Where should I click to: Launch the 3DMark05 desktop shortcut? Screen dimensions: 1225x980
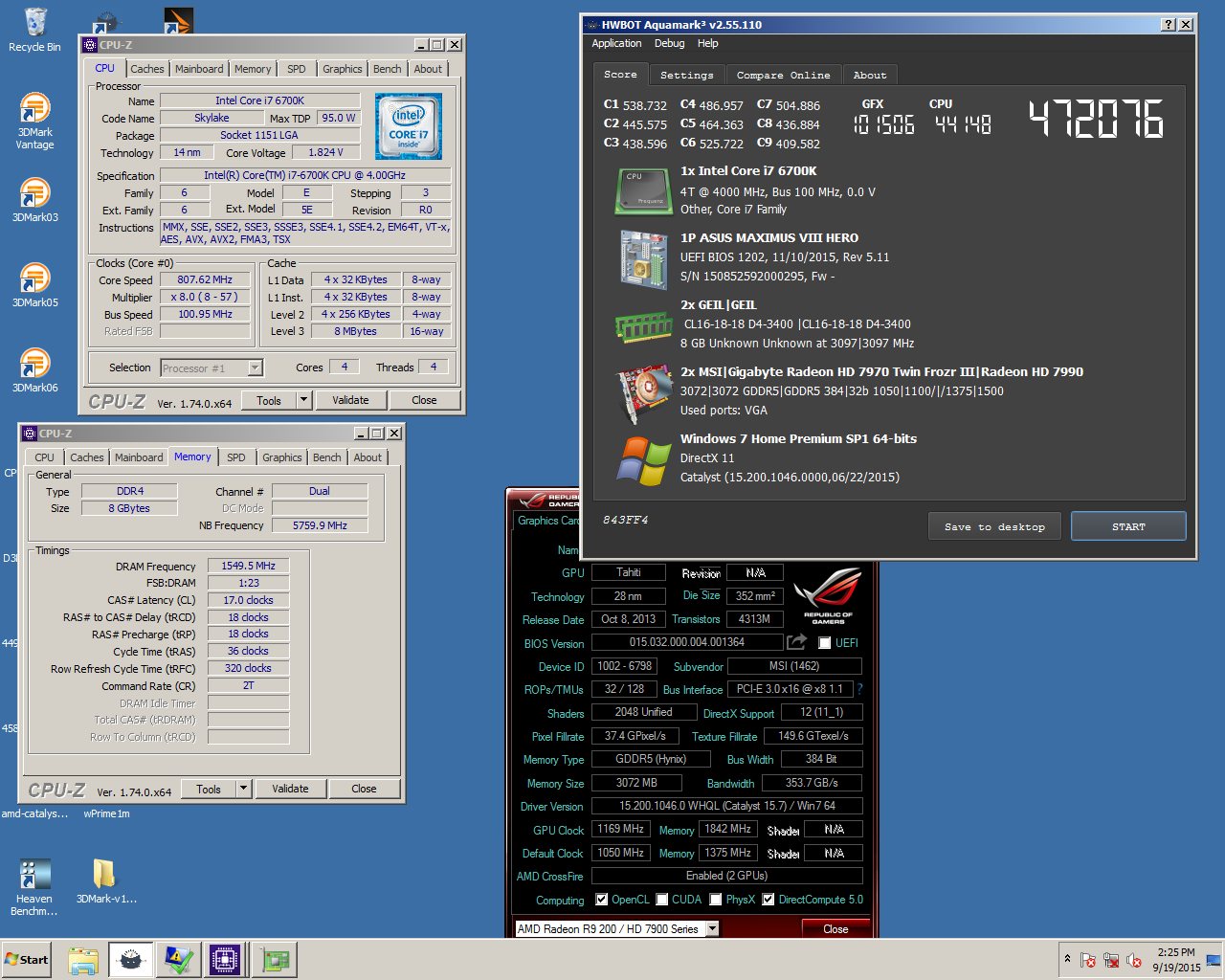pyautogui.click(x=34, y=285)
